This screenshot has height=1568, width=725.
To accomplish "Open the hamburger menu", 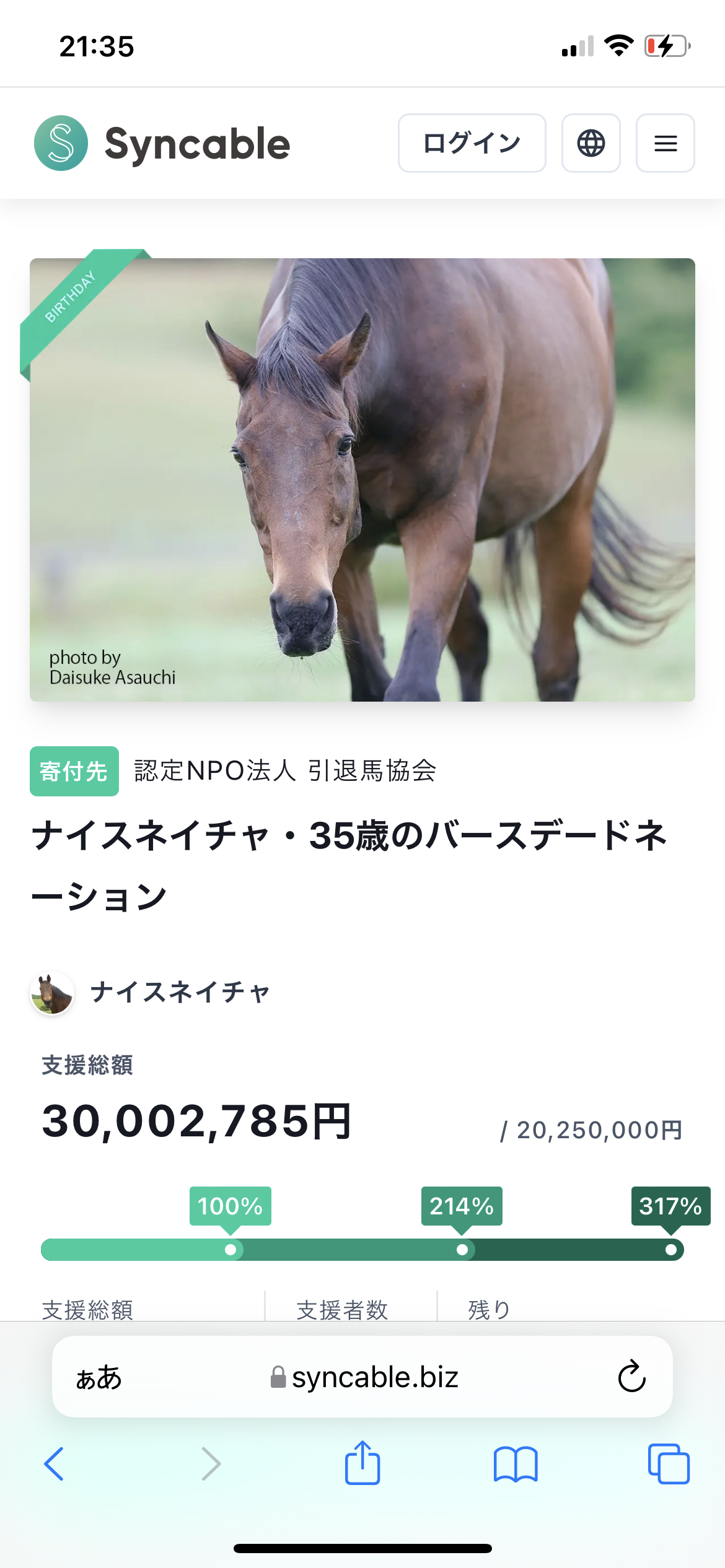I will click(665, 143).
